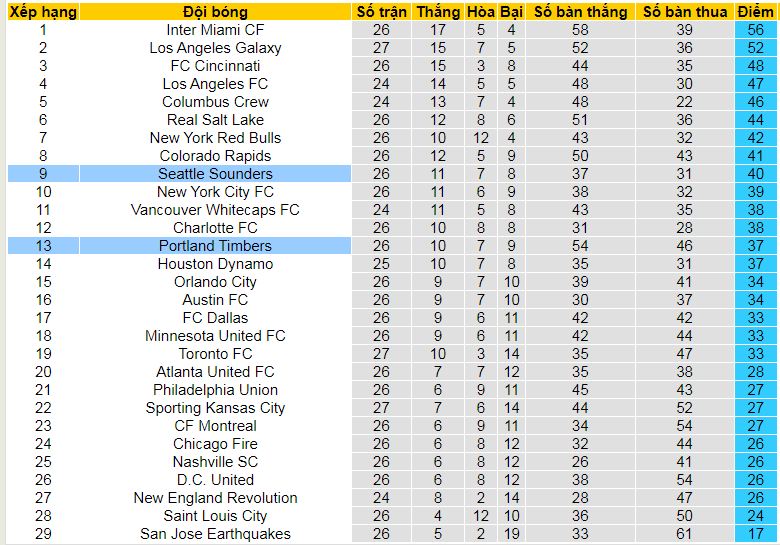Sort by the Số trận column header
The height and width of the screenshot is (545, 780).
[381, 12]
